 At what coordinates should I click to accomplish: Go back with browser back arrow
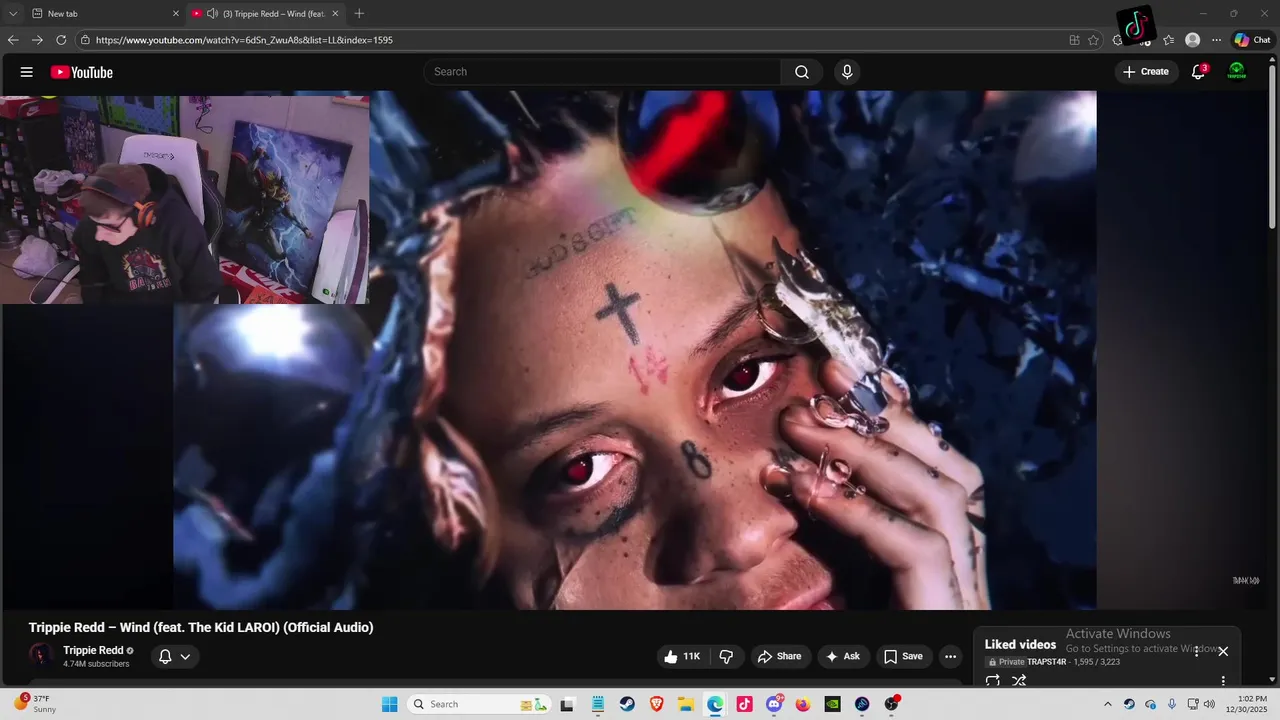(13, 40)
